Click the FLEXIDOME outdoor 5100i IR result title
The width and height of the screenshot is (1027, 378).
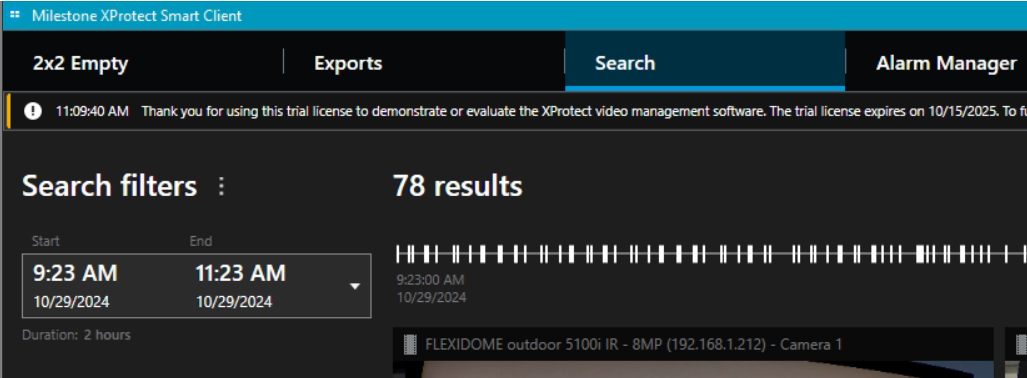(633, 345)
